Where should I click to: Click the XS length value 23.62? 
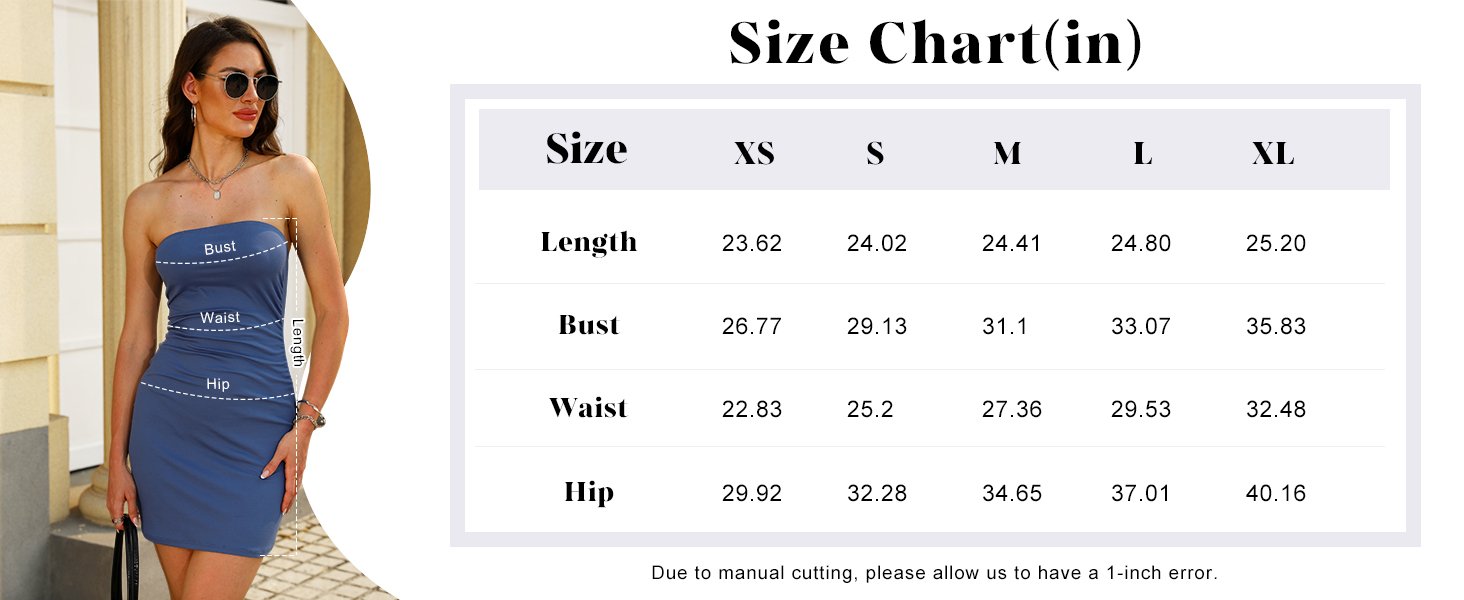point(752,243)
